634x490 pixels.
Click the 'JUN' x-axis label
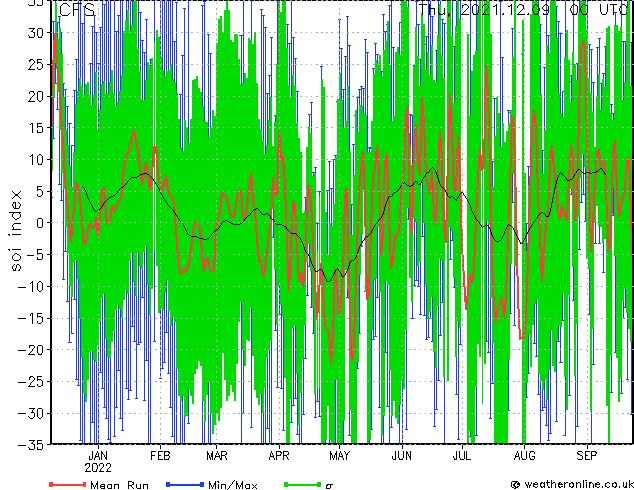coord(402,456)
